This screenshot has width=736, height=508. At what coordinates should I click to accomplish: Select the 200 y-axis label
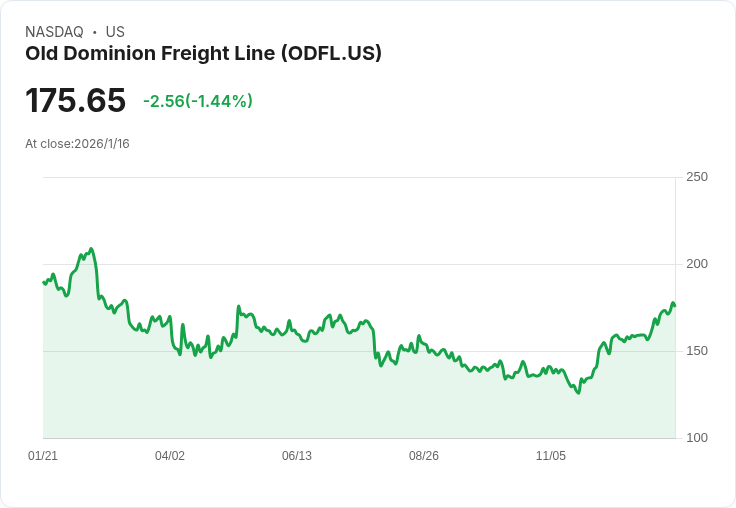697,264
